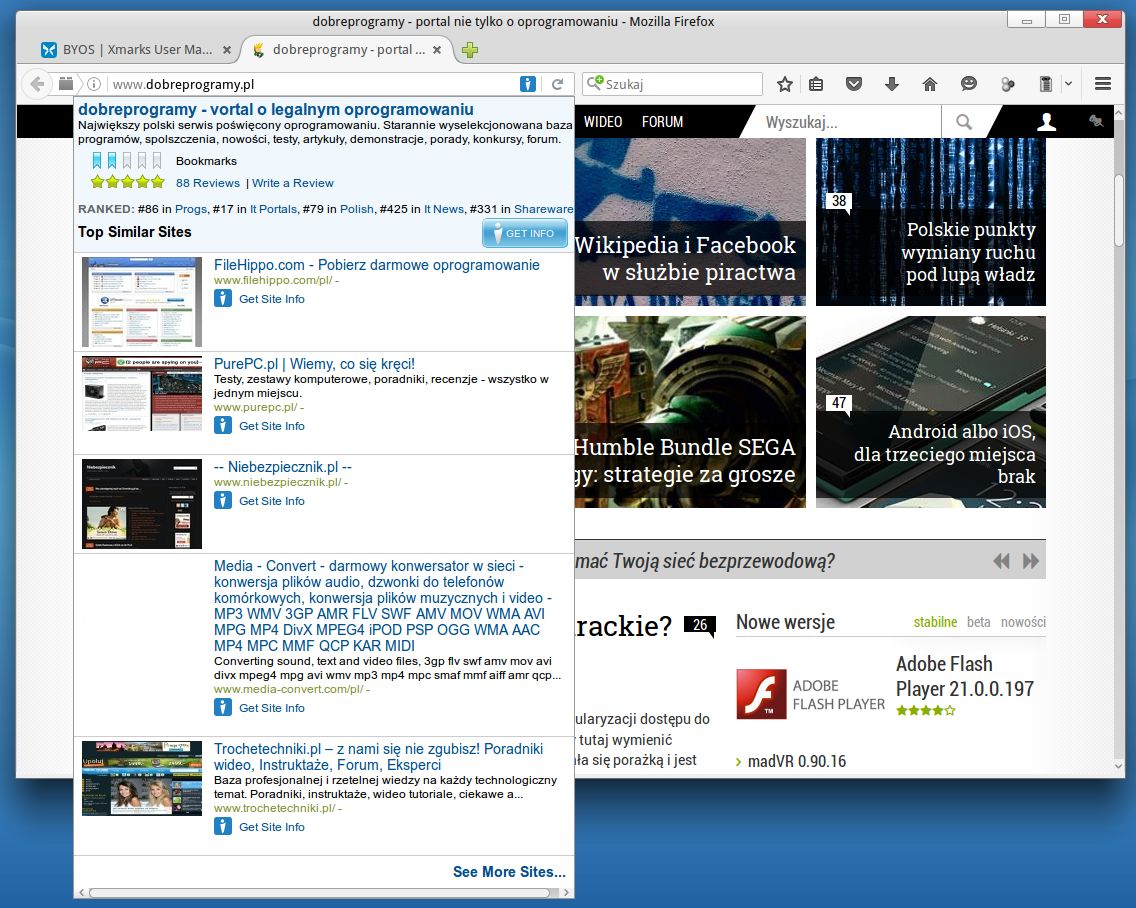Viewport: 1136px width, 908px height.
Task: Close the dobreprogramy tab
Action: coord(437,50)
